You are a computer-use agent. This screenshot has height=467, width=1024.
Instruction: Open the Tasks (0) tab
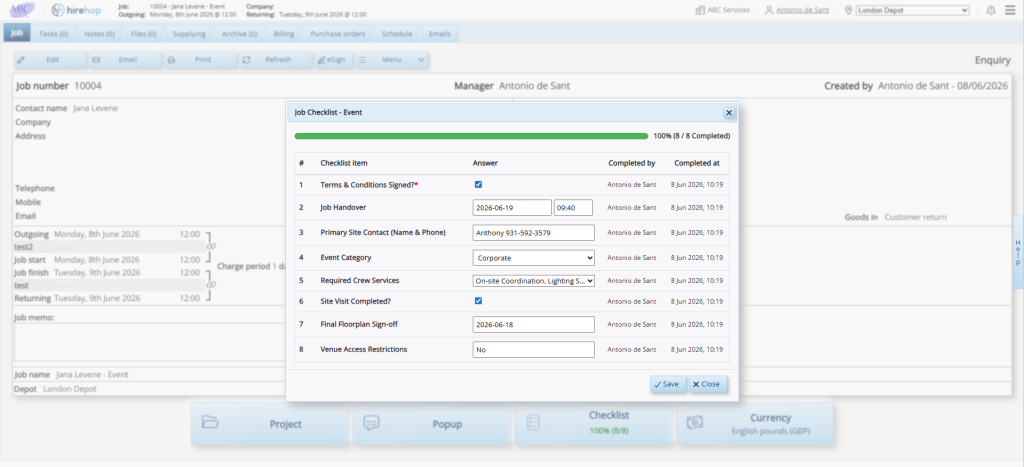point(54,34)
